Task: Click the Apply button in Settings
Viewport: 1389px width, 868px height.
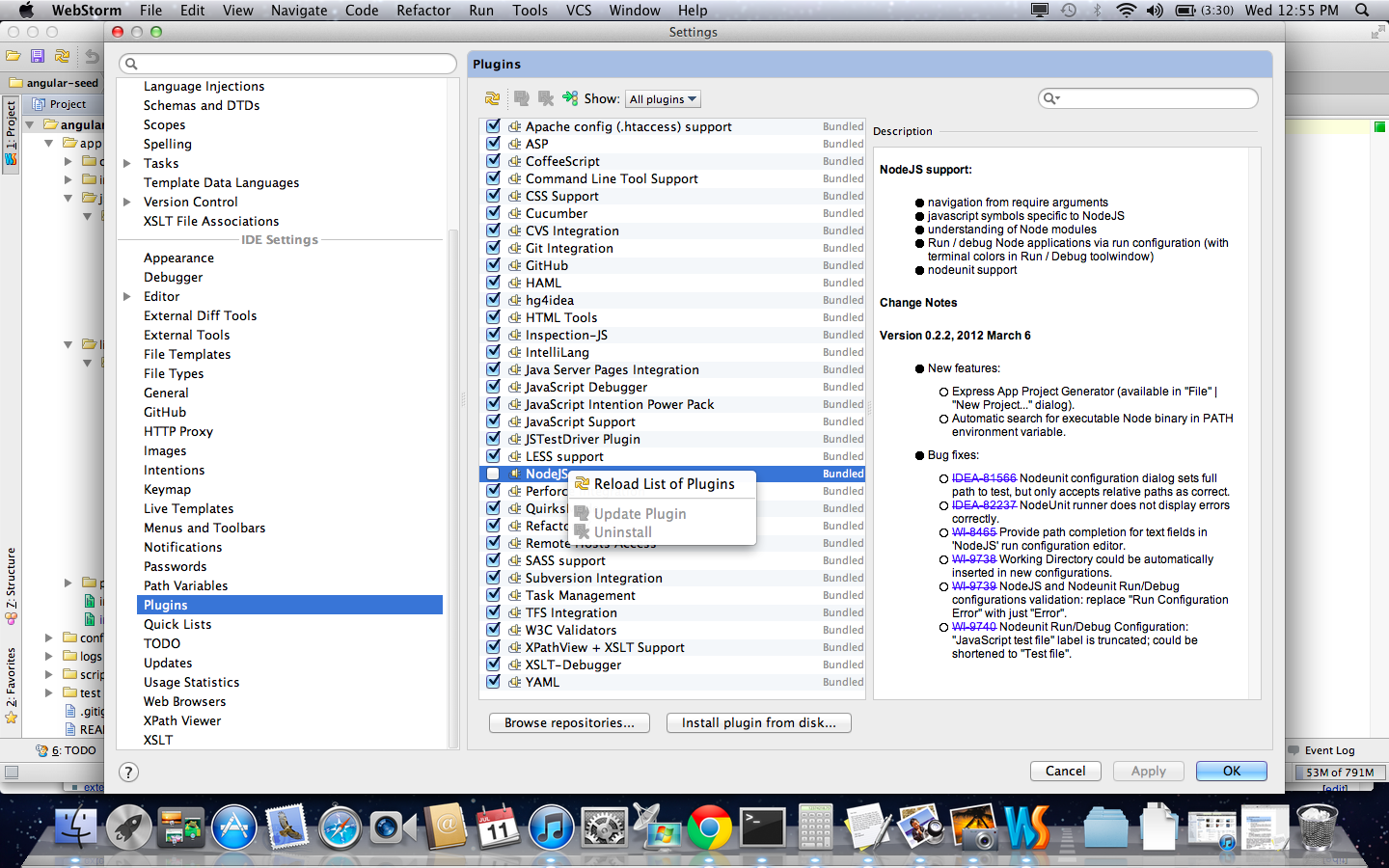Action: pos(1149,771)
